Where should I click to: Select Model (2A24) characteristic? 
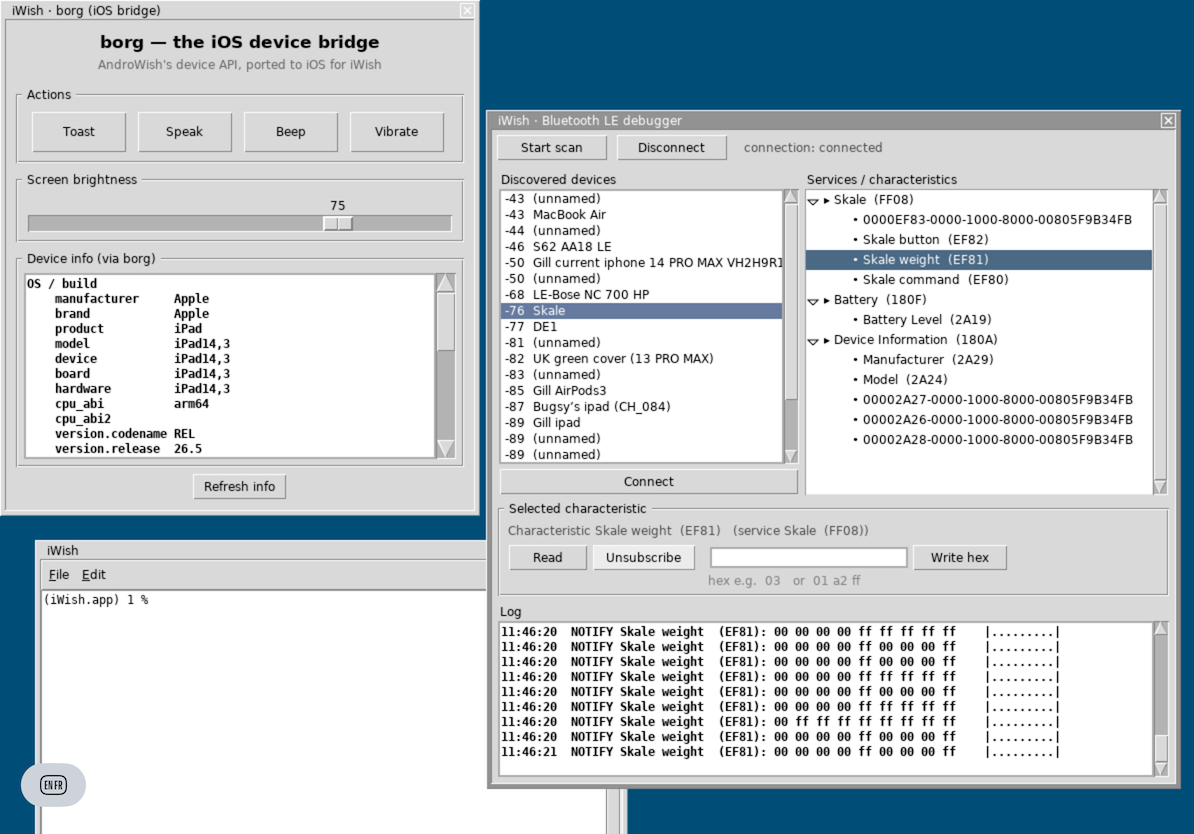[979, 379]
